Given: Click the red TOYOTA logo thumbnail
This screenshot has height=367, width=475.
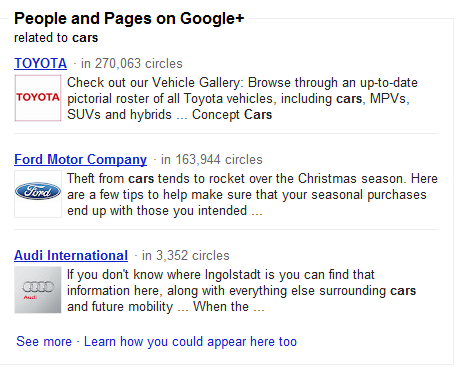Looking at the screenshot, I should (x=38, y=98).
